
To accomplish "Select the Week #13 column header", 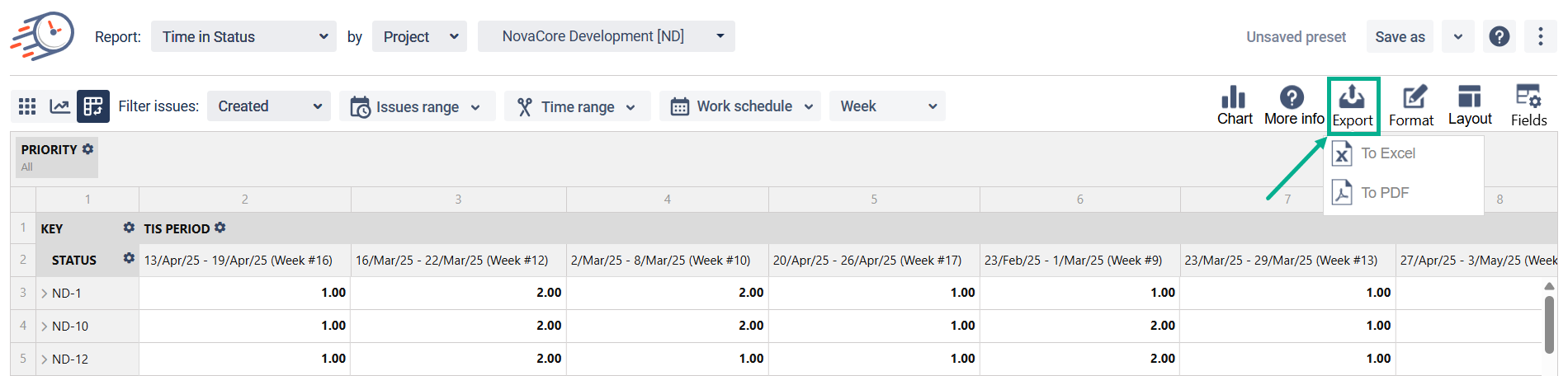I will click(x=1288, y=261).
